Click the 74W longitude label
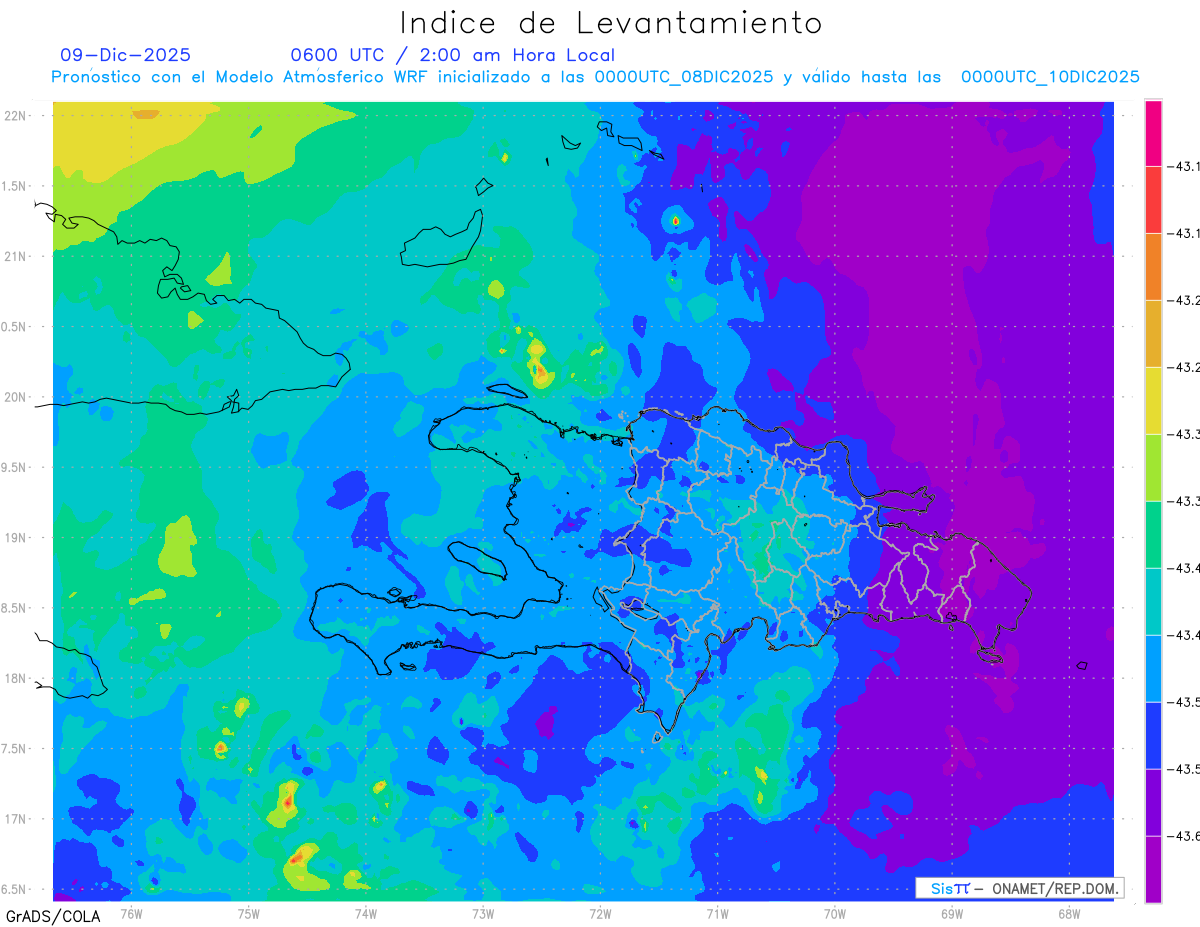1200x927 pixels. click(366, 913)
